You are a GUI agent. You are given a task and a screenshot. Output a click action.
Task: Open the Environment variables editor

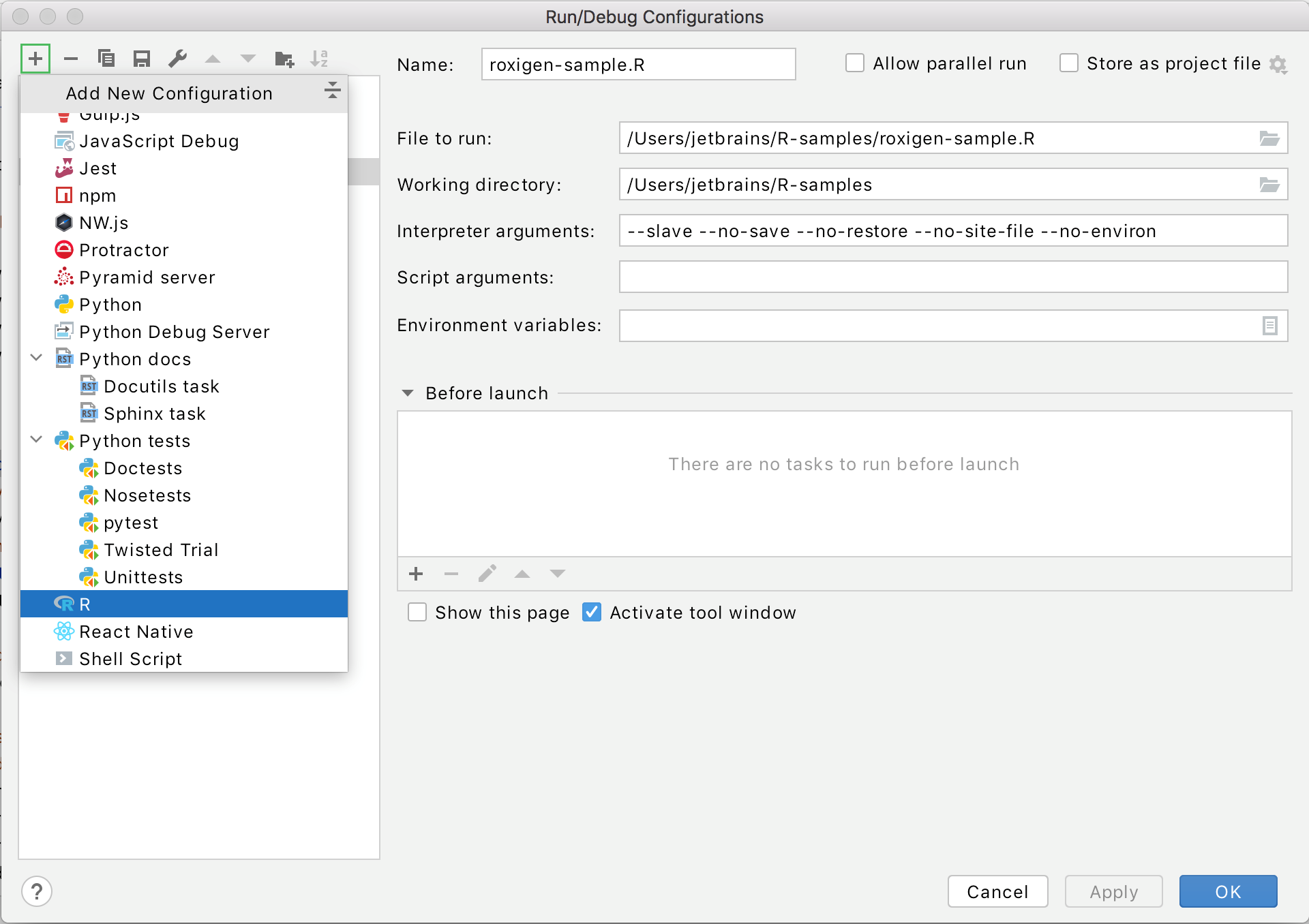(1269, 326)
